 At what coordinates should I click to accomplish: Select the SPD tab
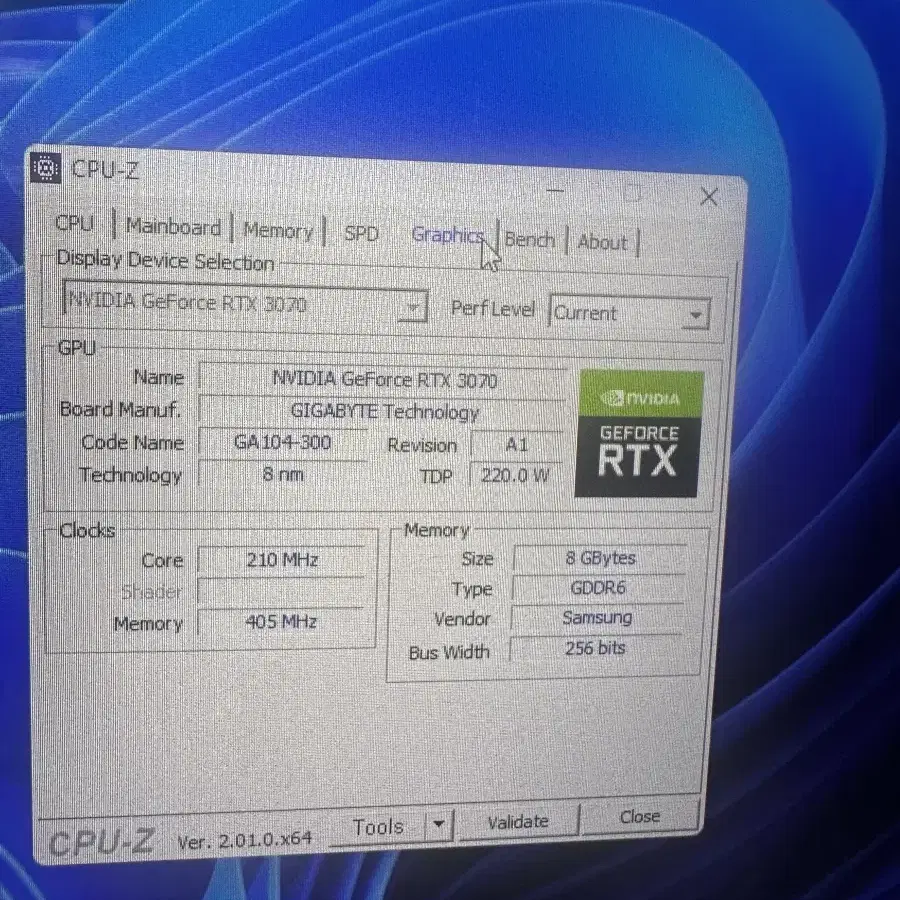pyautogui.click(x=361, y=234)
